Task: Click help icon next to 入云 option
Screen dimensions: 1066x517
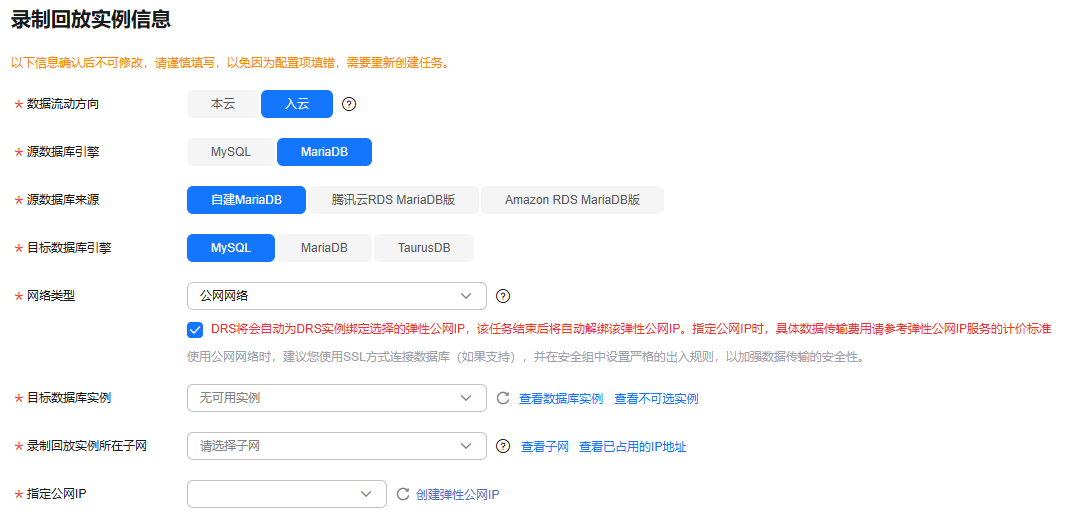Action: click(x=349, y=104)
